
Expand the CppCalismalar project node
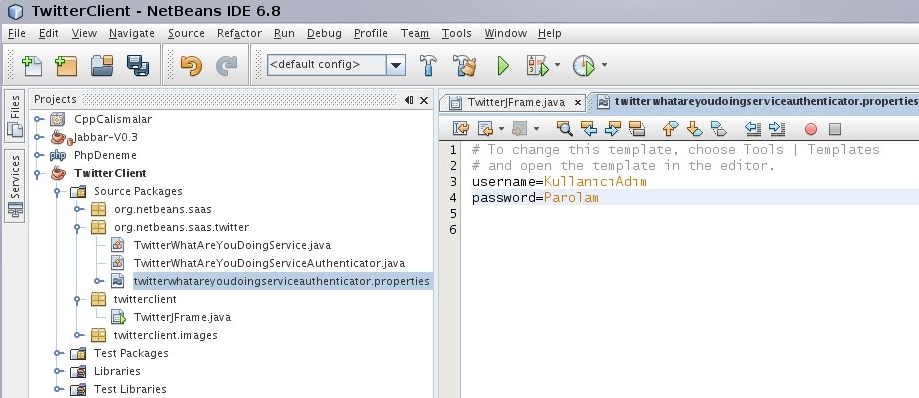pos(38,119)
